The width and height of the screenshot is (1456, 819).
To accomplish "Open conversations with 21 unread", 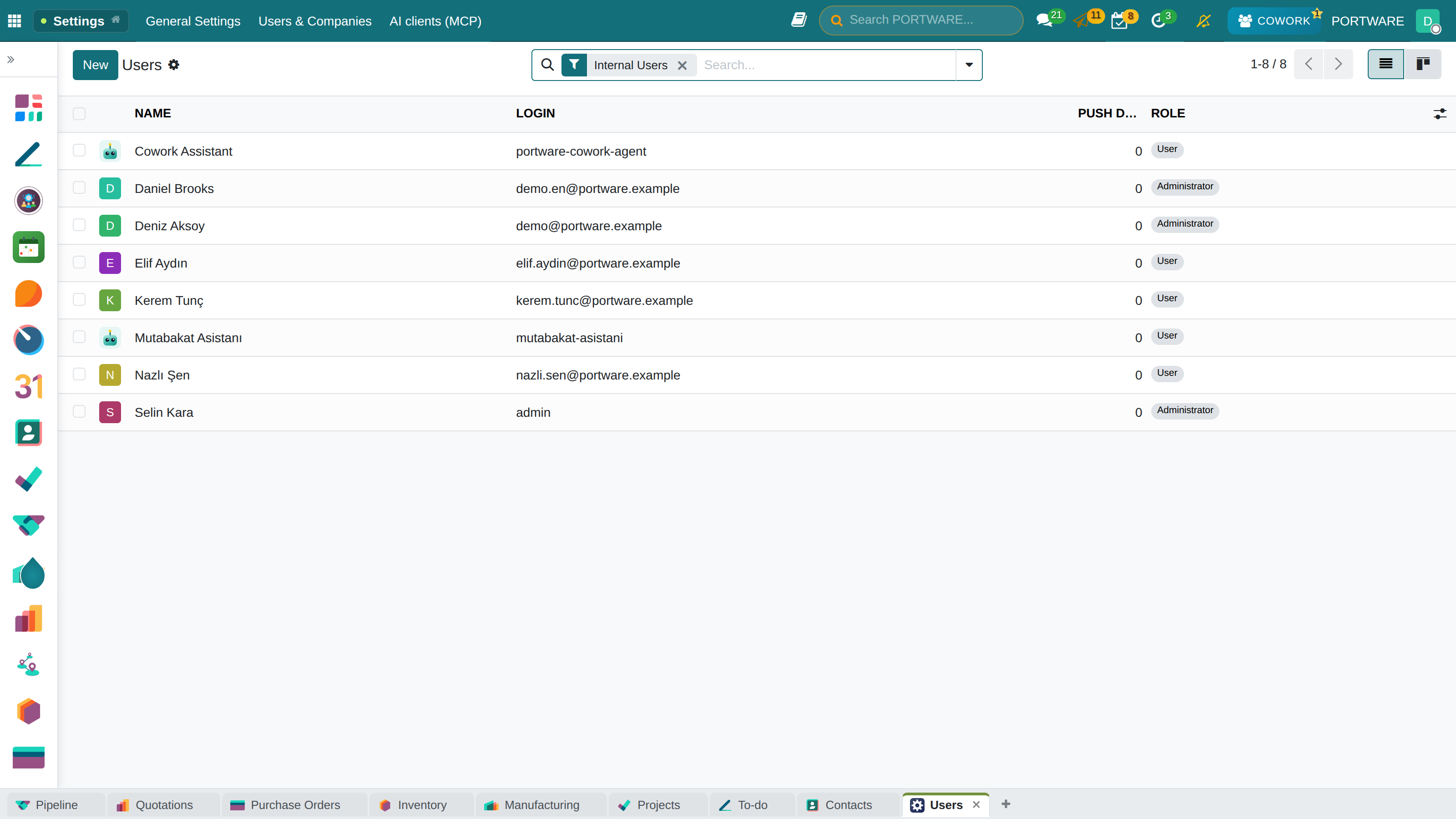I will (1049, 20).
